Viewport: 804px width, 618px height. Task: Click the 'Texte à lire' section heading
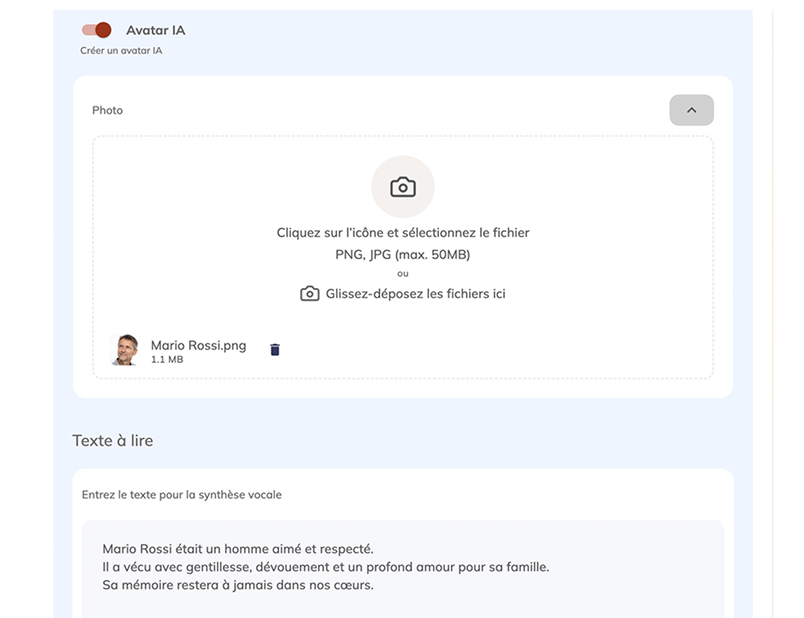(112, 440)
